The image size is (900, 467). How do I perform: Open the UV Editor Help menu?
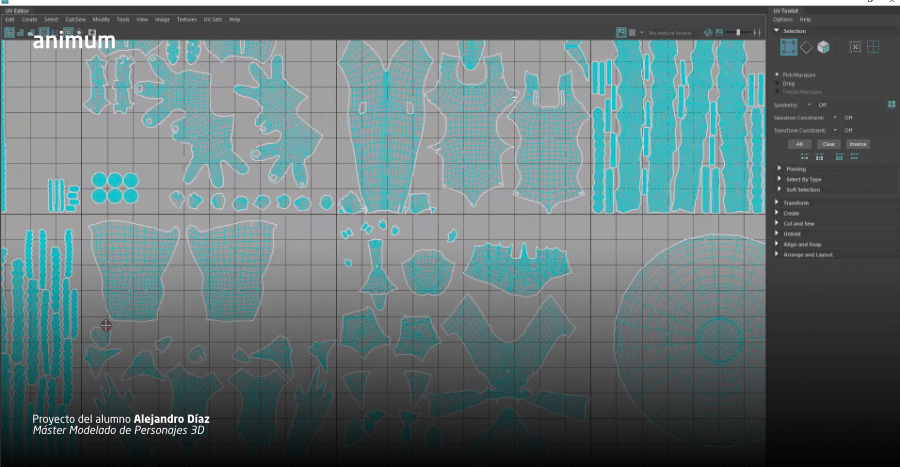[235, 20]
